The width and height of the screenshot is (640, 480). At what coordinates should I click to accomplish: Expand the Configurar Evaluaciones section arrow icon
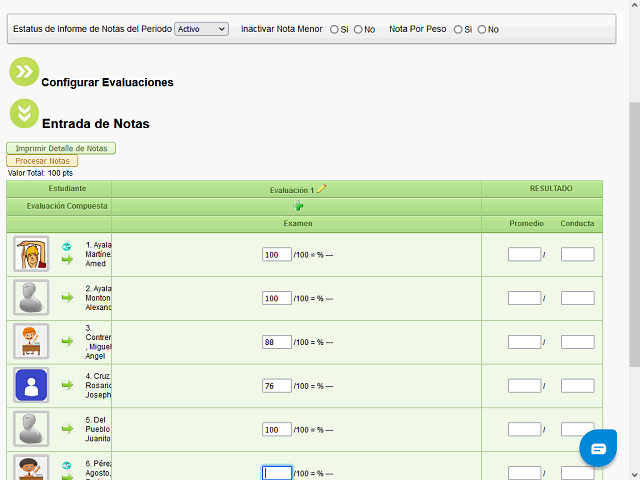pyautogui.click(x=24, y=71)
